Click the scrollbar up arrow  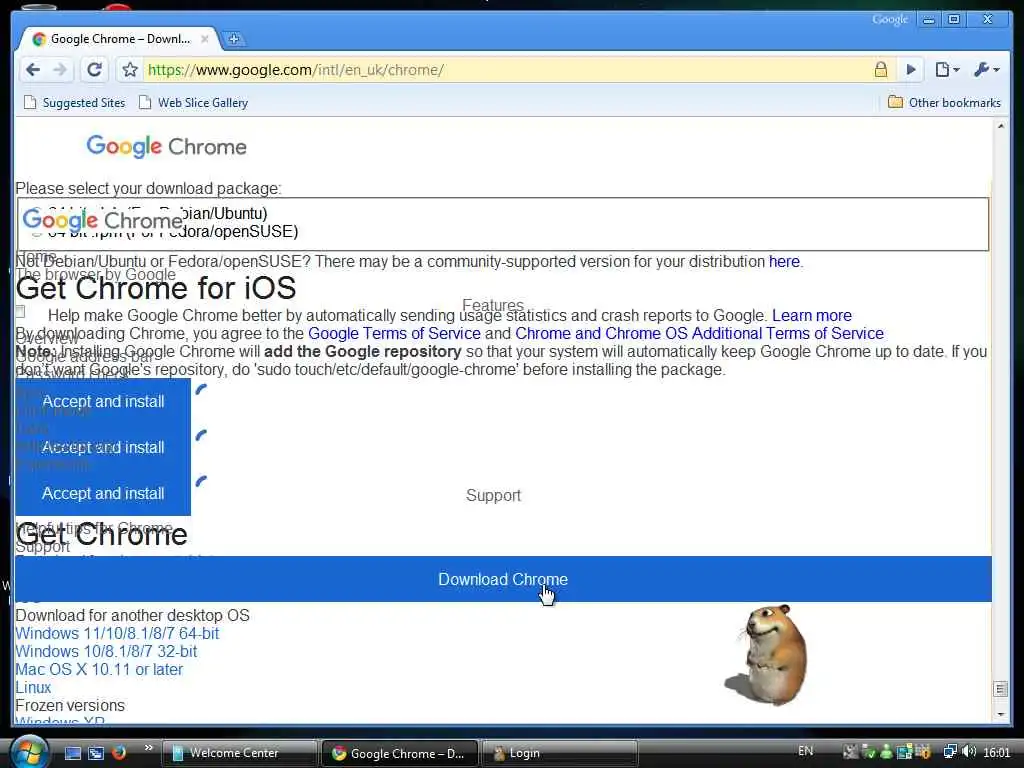coord(1000,126)
